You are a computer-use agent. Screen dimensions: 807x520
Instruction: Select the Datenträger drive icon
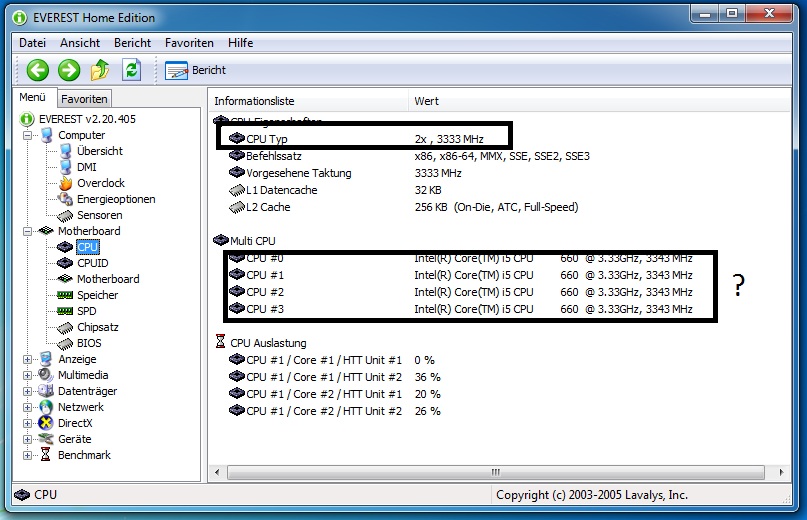[46, 391]
